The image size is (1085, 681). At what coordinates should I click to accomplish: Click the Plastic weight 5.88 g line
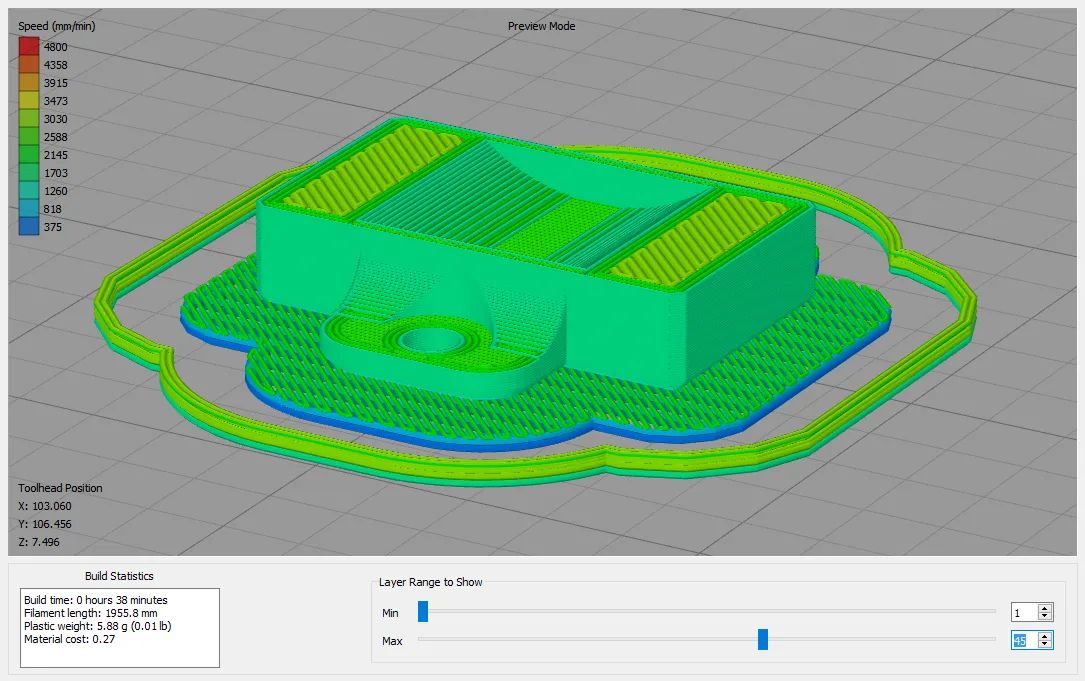pyautogui.click(x=98, y=626)
